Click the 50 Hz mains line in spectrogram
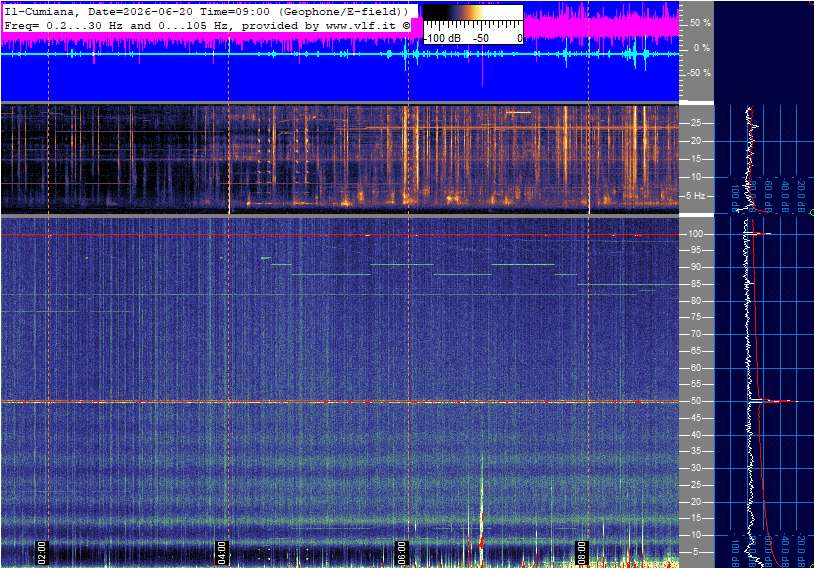Image resolution: width=815 pixels, height=569 pixels. pos(340,402)
